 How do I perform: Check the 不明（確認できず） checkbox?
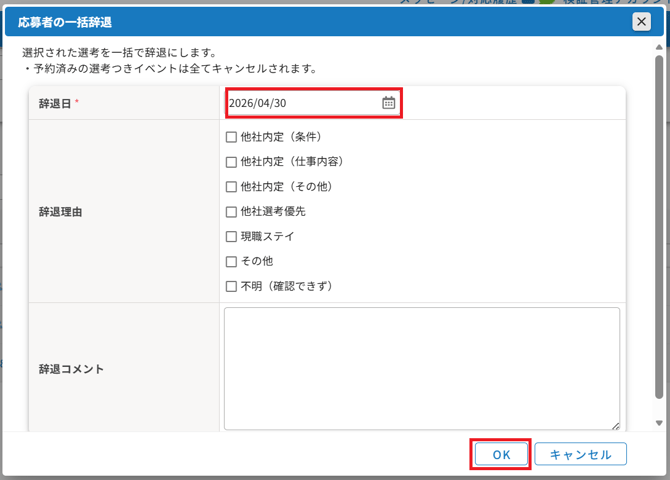pos(231,286)
